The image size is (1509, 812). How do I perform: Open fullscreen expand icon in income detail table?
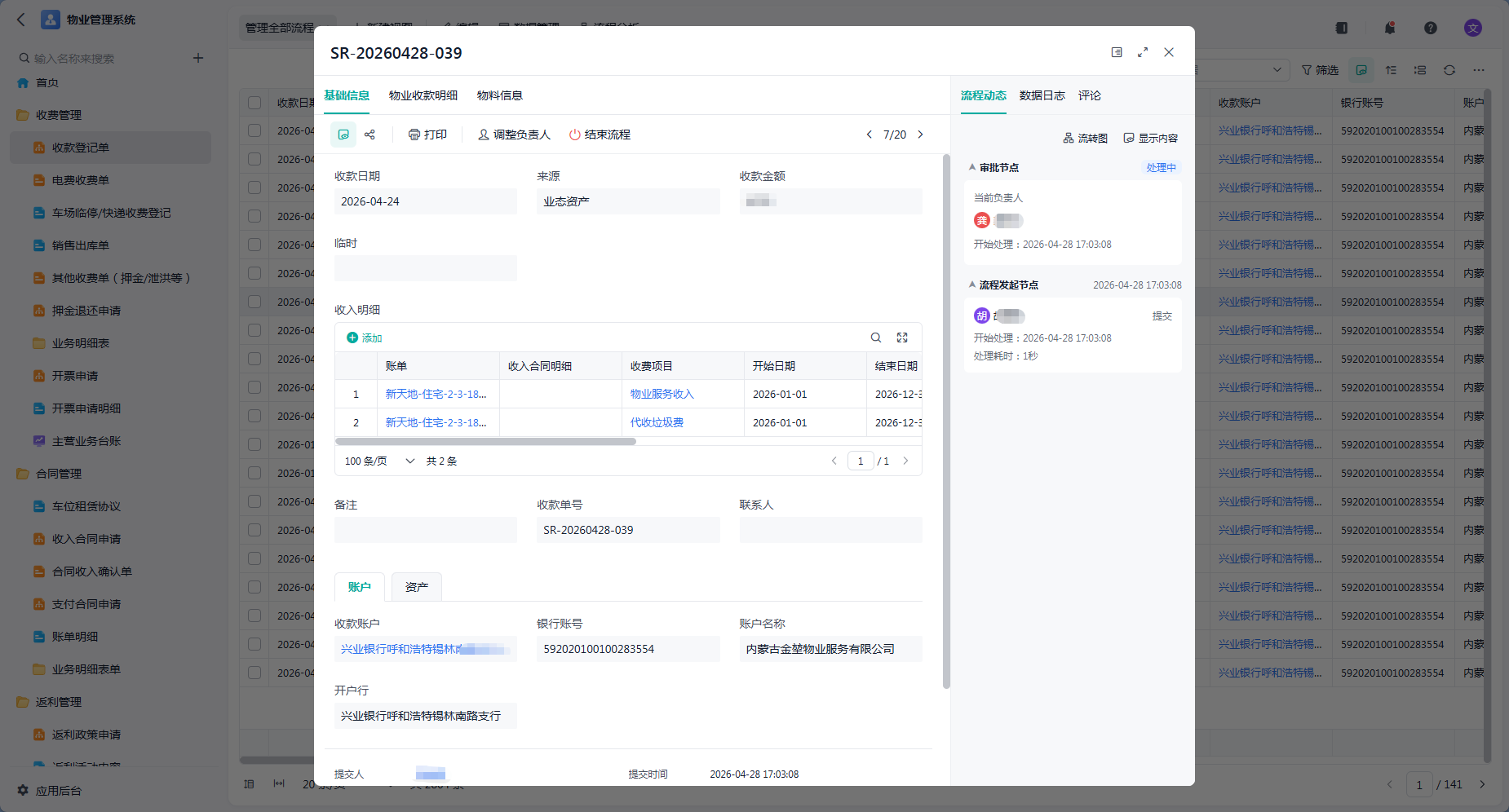coord(902,338)
